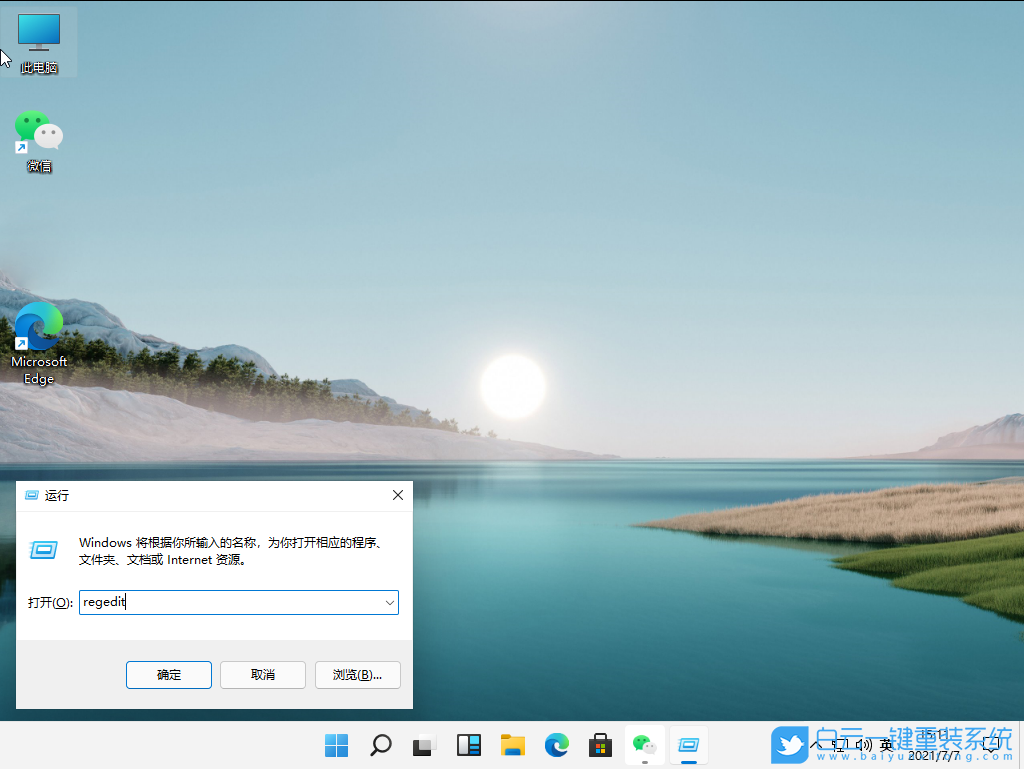Click the Twitter icon in the system tray
The image size is (1024, 769).
click(791, 745)
